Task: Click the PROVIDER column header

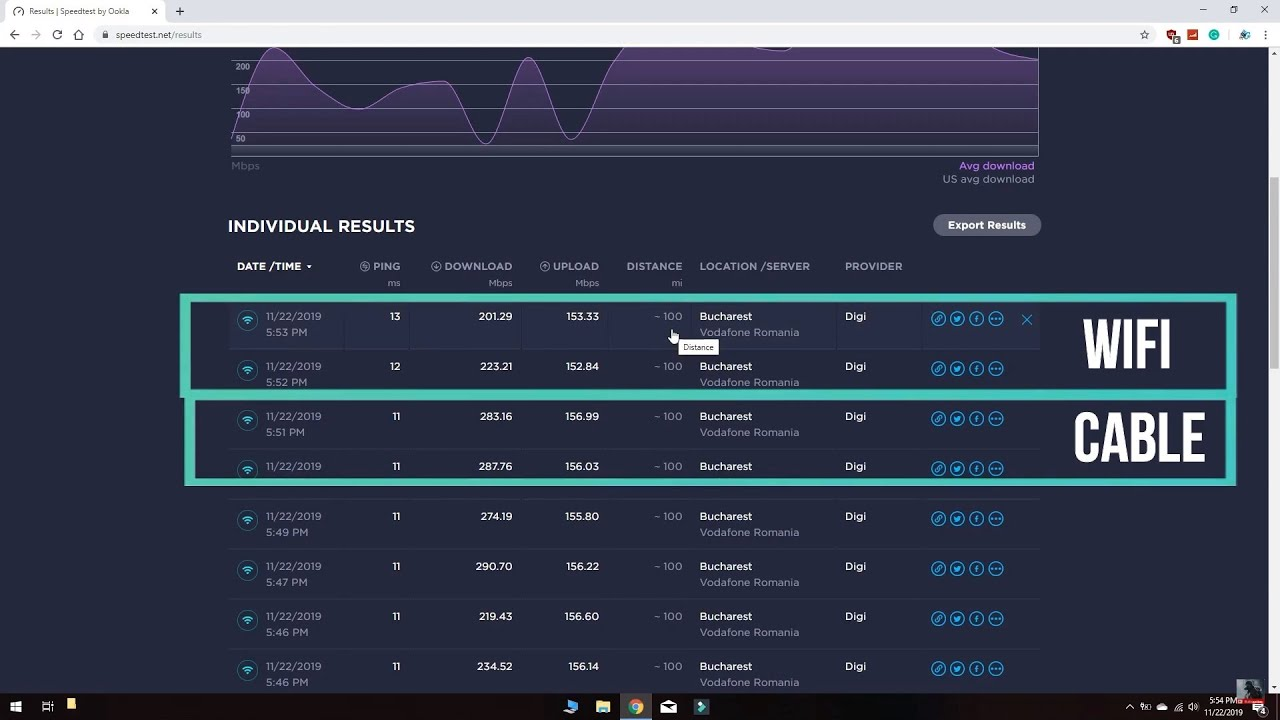Action: (x=873, y=266)
